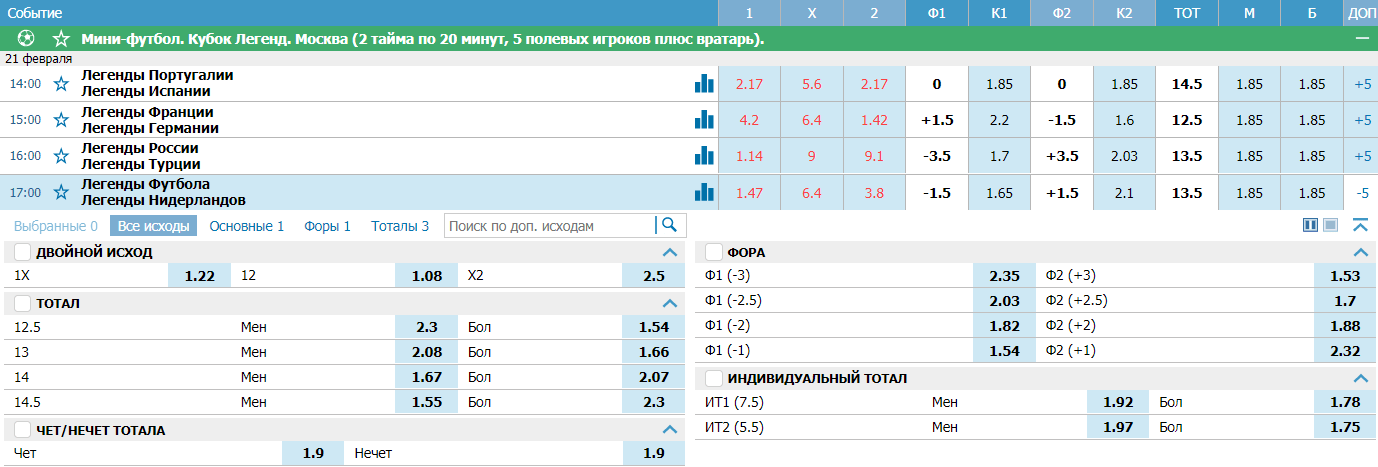Click in the Поиск по доп. исходам field
The height and width of the screenshot is (467, 1378).
[550, 226]
